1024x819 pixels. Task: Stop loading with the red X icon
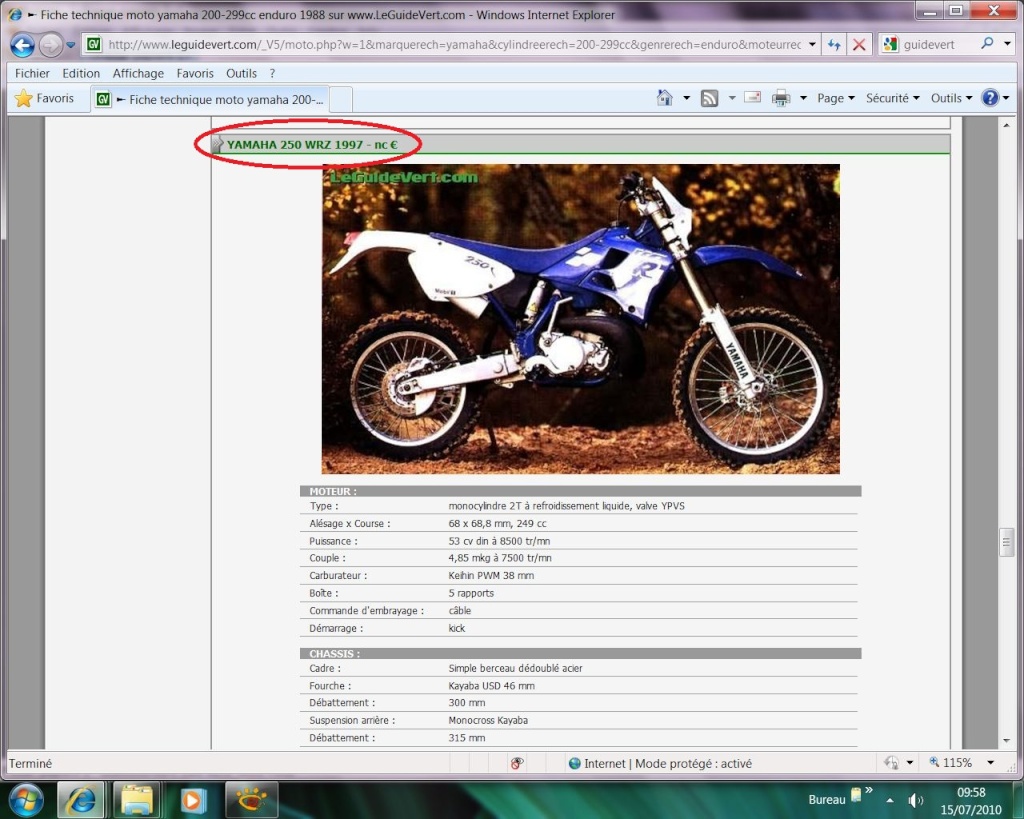click(x=859, y=44)
